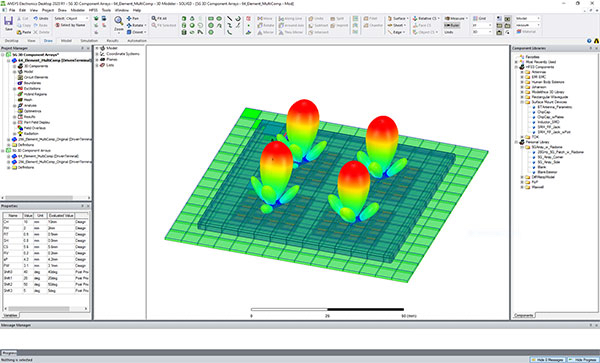Toggle the Ruler display button
600x363 pixels.
[x=452, y=25]
